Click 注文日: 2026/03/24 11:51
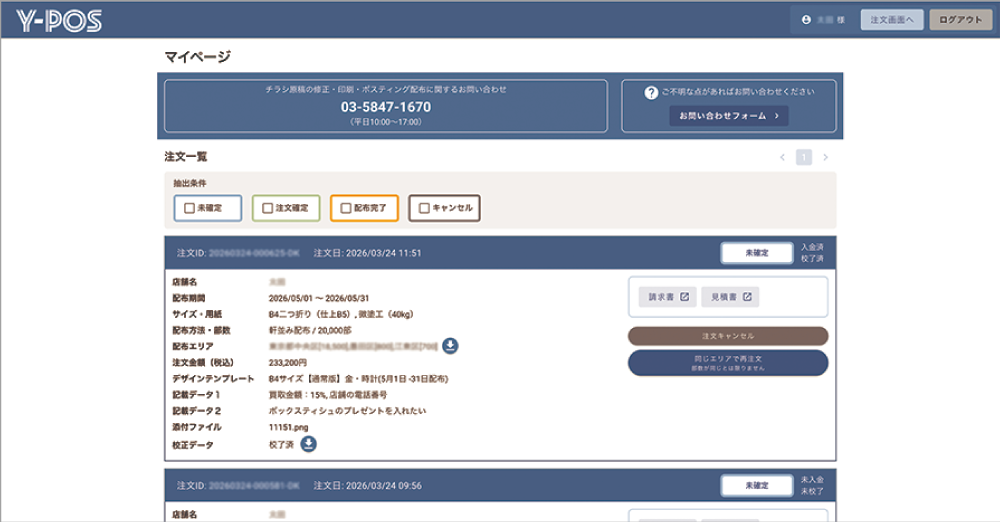Viewport: 1000px width, 522px height. (x=367, y=253)
